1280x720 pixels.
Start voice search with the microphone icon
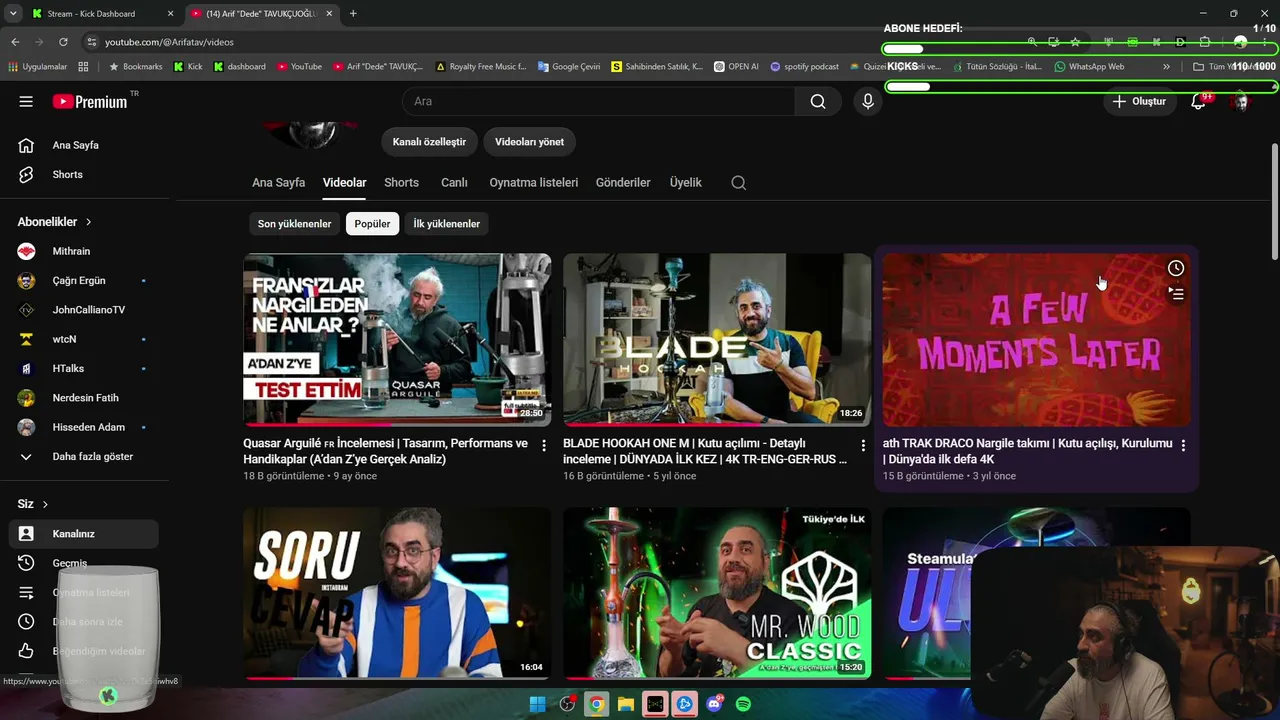click(868, 101)
